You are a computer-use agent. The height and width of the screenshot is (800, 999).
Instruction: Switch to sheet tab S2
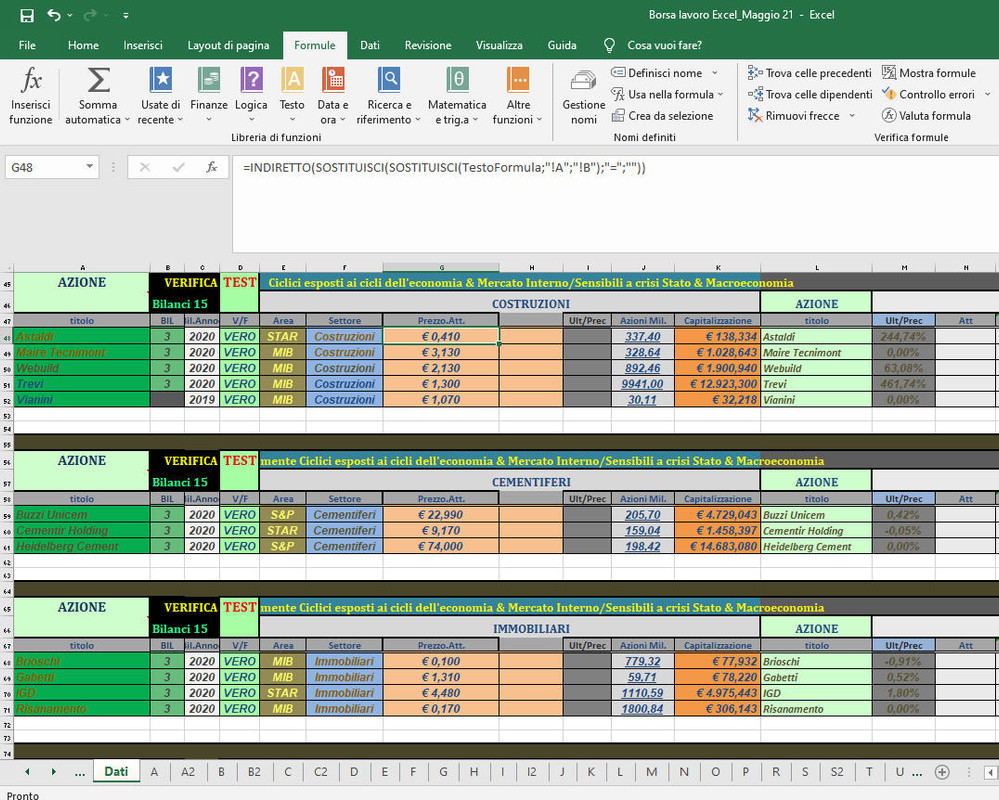pos(837,772)
